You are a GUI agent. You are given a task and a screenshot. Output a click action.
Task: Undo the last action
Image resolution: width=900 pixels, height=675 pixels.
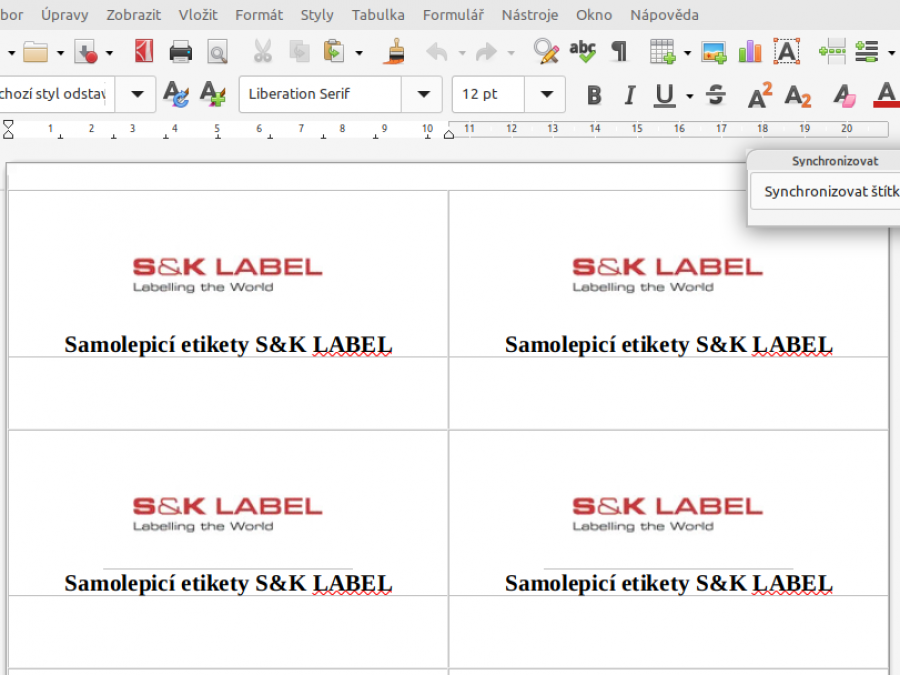coord(437,52)
